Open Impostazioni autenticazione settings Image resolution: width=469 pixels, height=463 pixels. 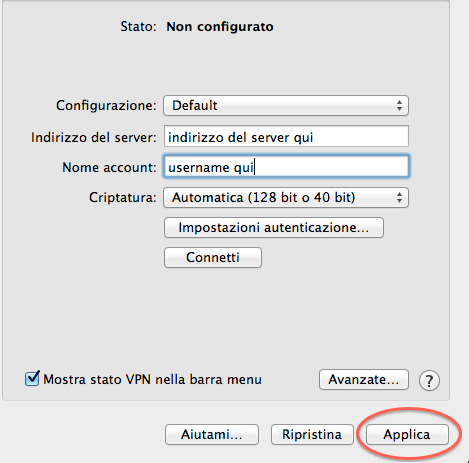pos(274,228)
